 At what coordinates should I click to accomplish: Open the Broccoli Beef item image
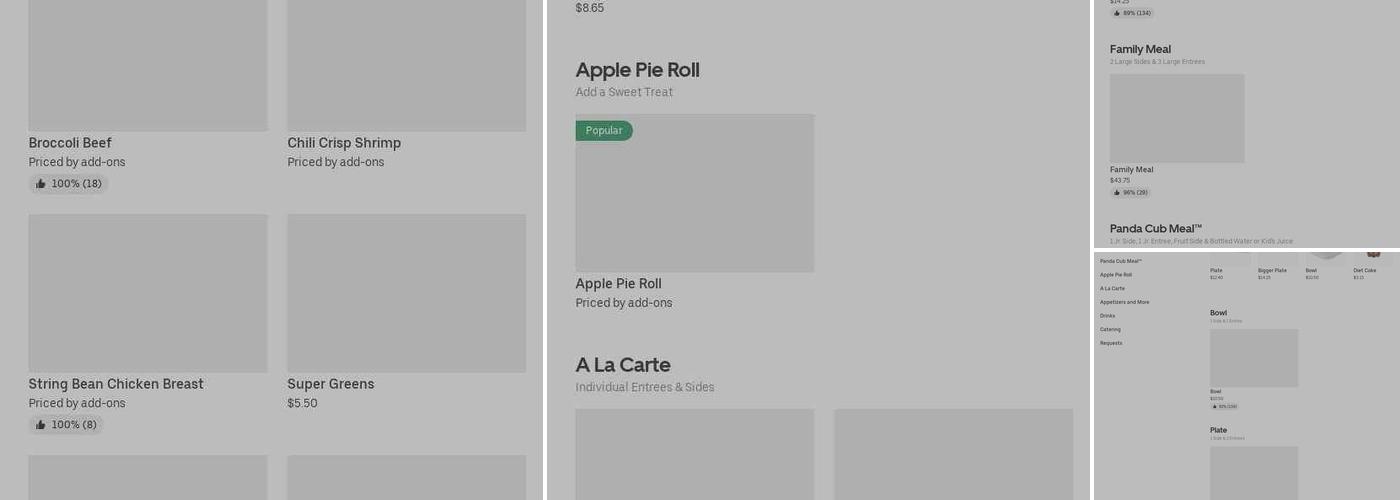pyautogui.click(x=148, y=65)
